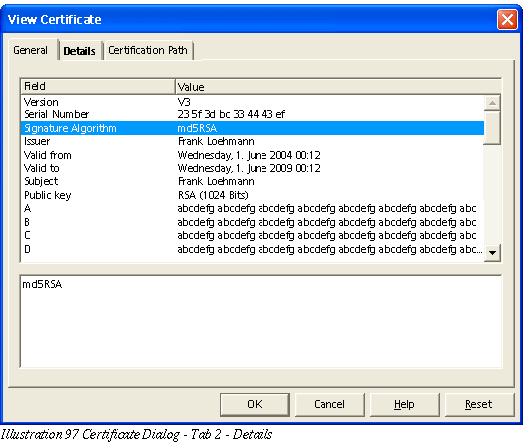Select the Public key row
The height and width of the screenshot is (442, 525).
pyautogui.click(x=252, y=195)
